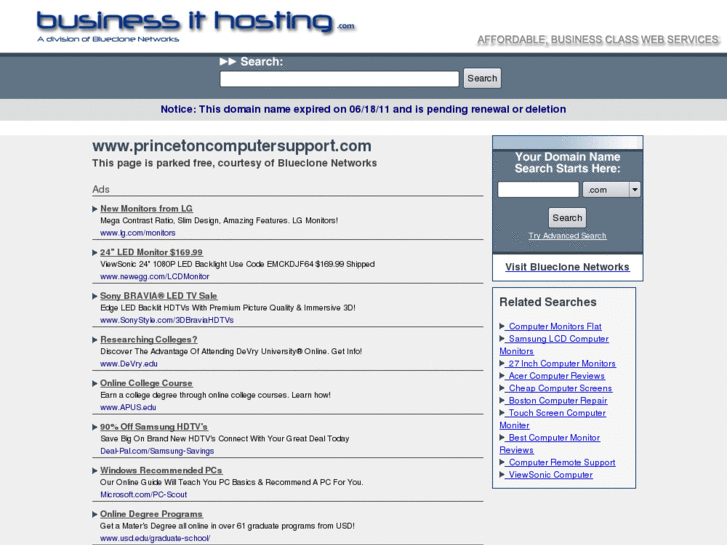Click the arrow bullet beside Researching Colleges?
727x545 pixels.
pos(95,340)
